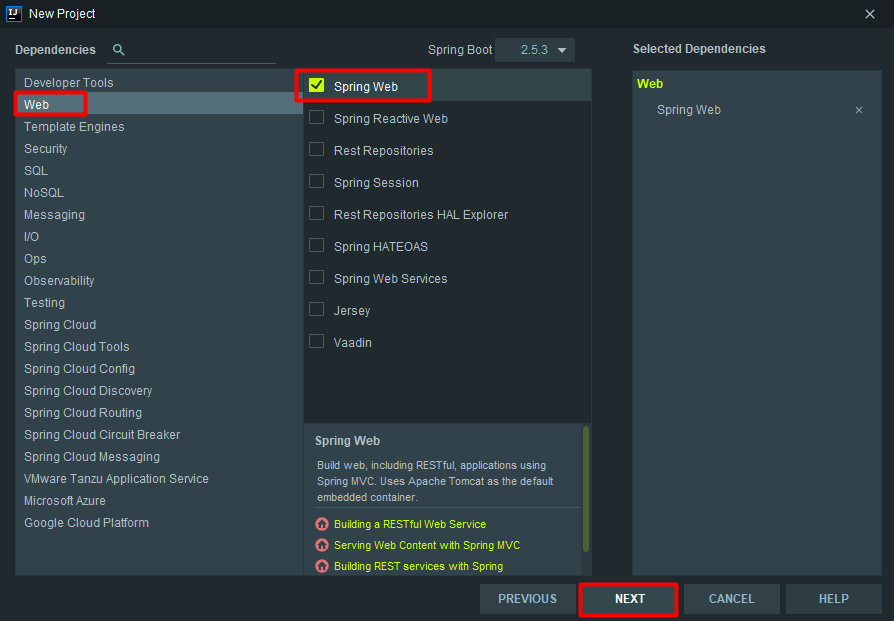894x621 pixels.
Task: Select the NoSQL category
Action: [159, 193]
